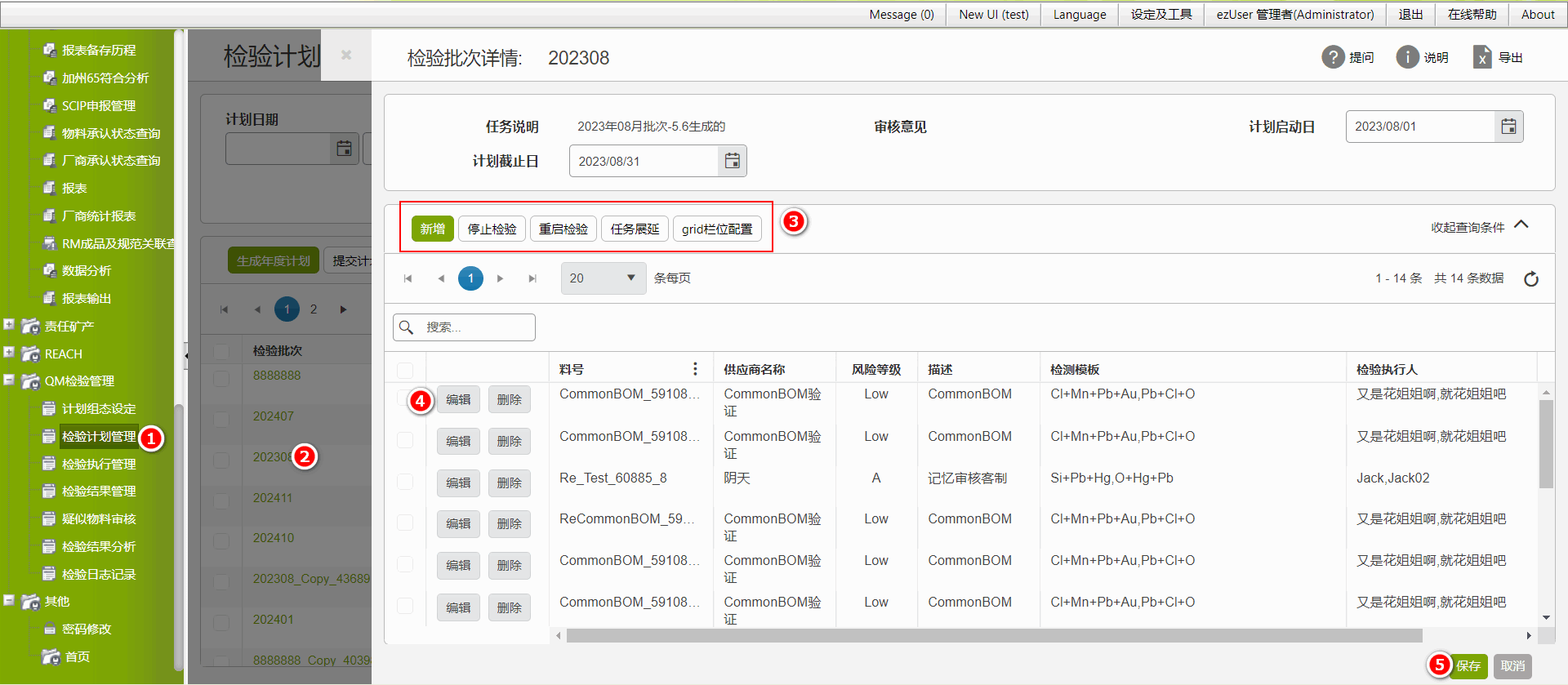
Task: Switch to New UI (test)
Action: [x=994, y=15]
